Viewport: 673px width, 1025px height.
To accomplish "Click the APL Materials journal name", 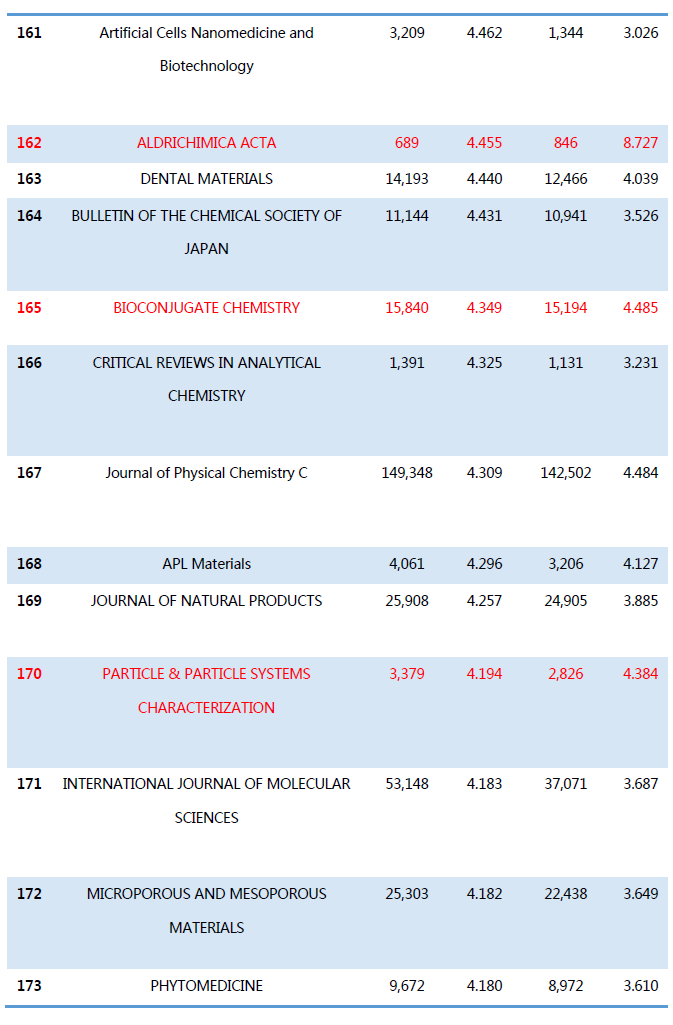I will click(x=206, y=564).
